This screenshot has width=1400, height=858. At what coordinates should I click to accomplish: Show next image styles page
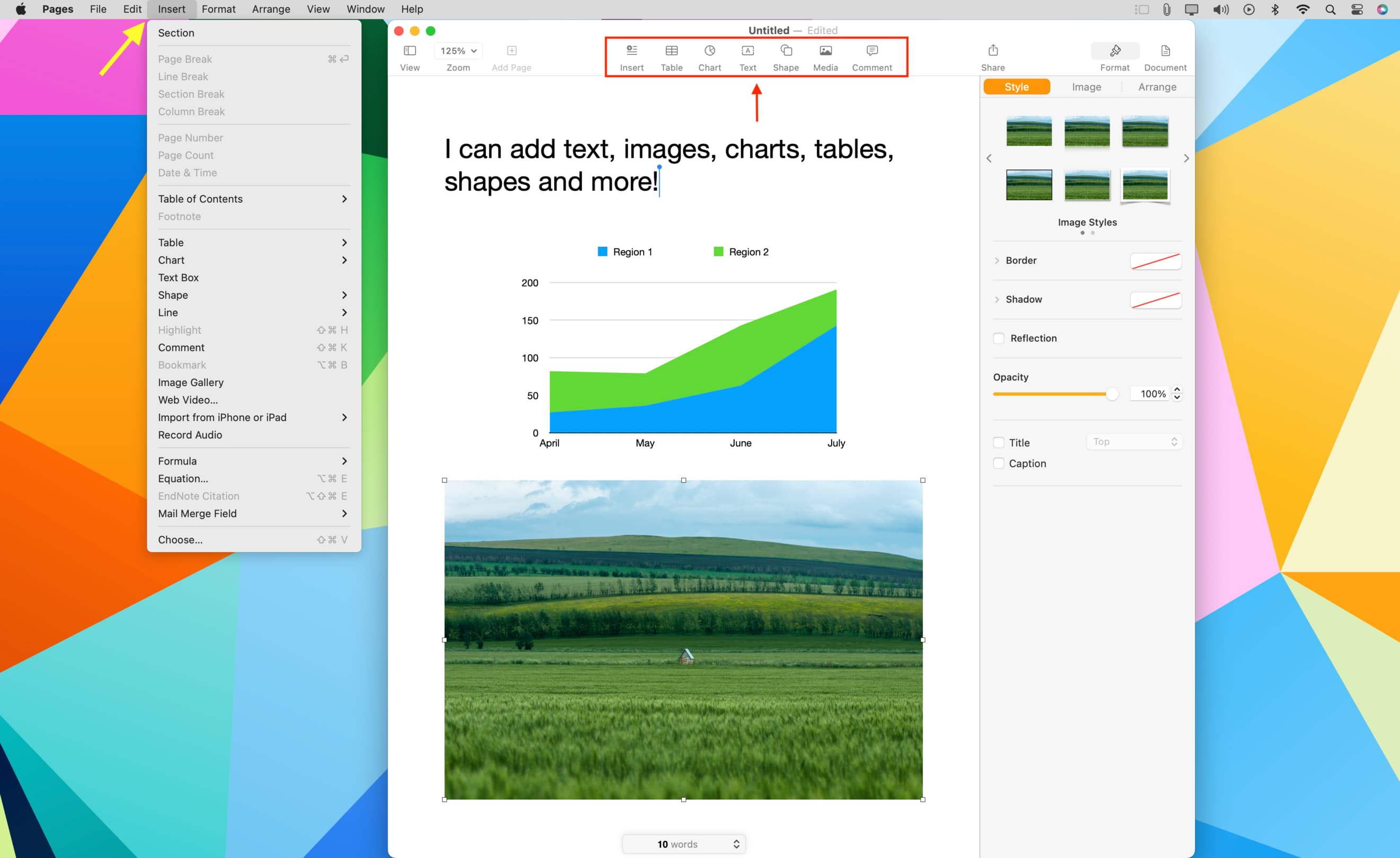point(1186,158)
